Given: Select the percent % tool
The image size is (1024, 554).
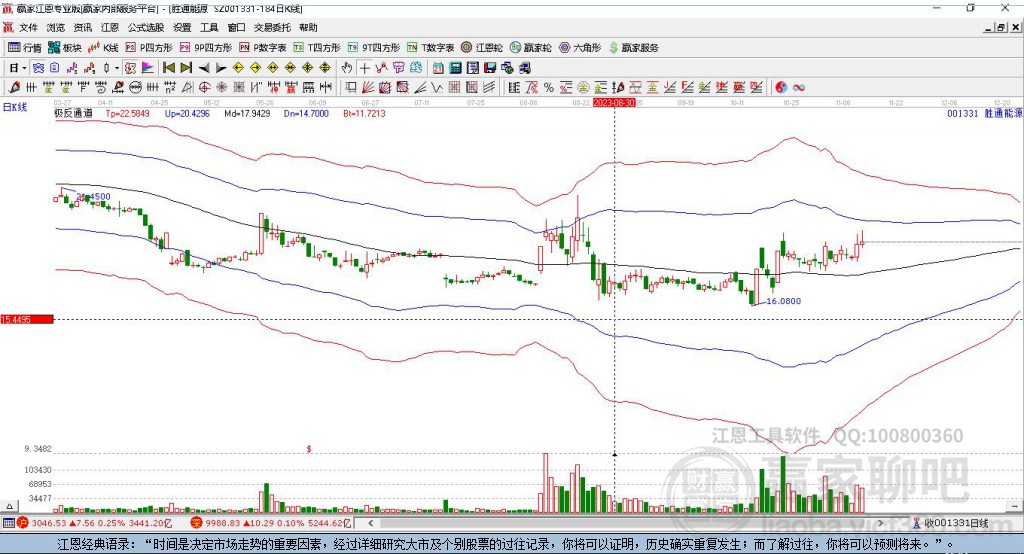Looking at the screenshot, I should (549, 88).
